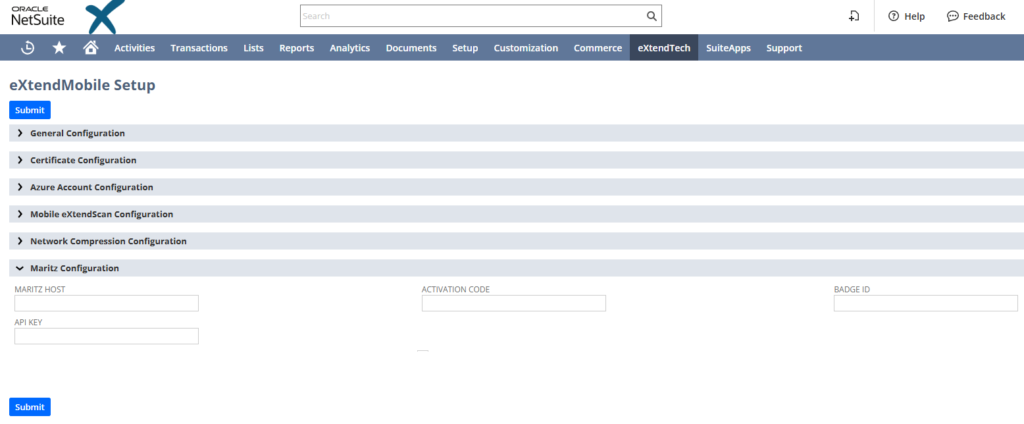Open the Recent Records clock icon

tap(27, 48)
